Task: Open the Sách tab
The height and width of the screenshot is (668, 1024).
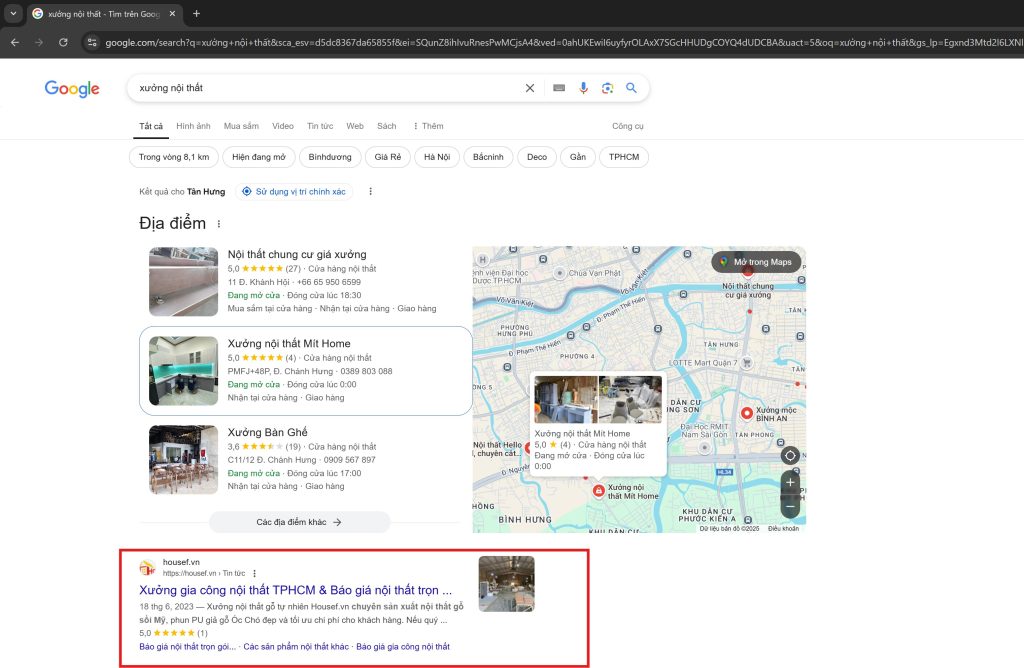Action: tap(387, 126)
